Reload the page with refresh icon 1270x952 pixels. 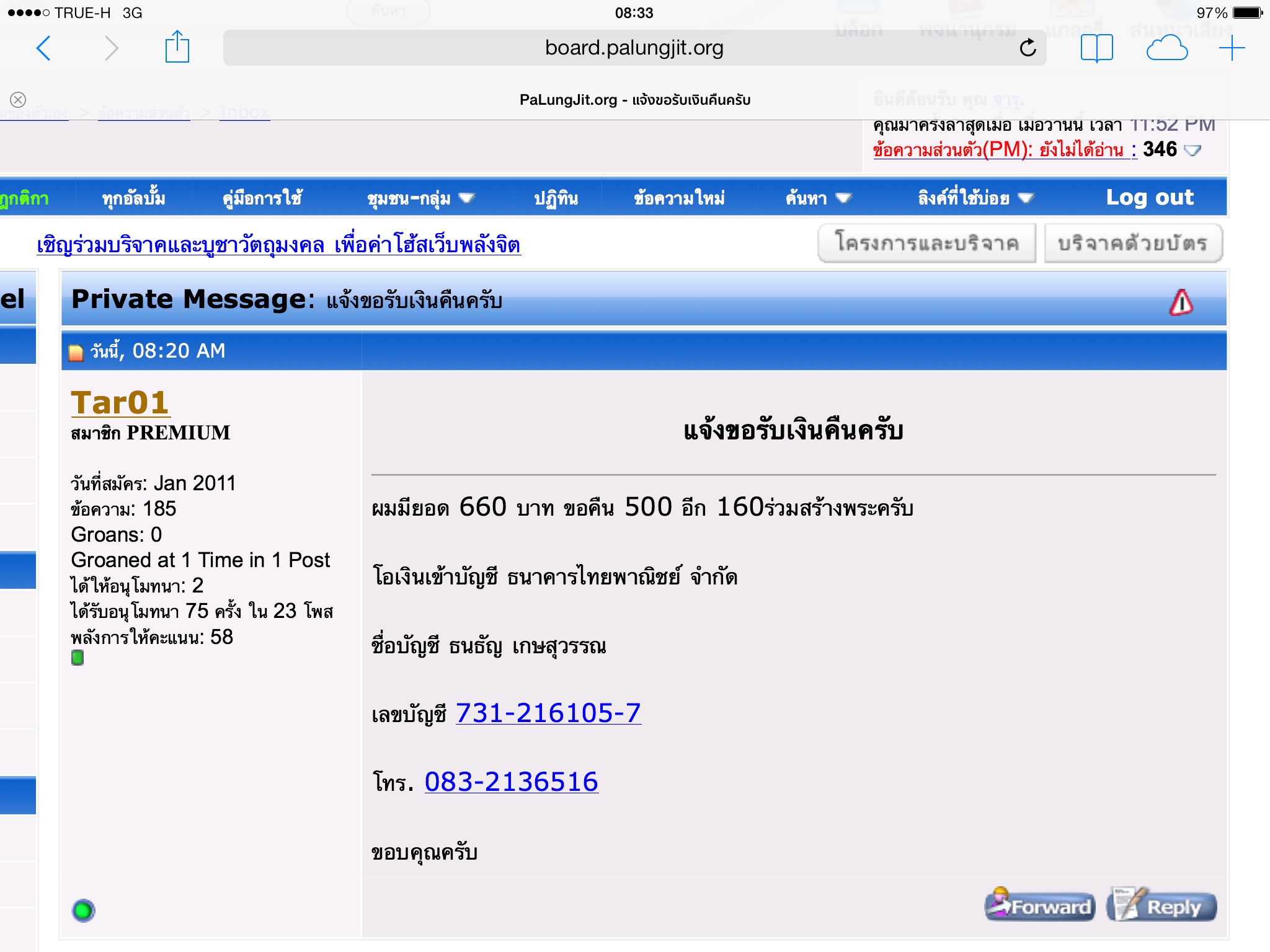coord(1028,48)
